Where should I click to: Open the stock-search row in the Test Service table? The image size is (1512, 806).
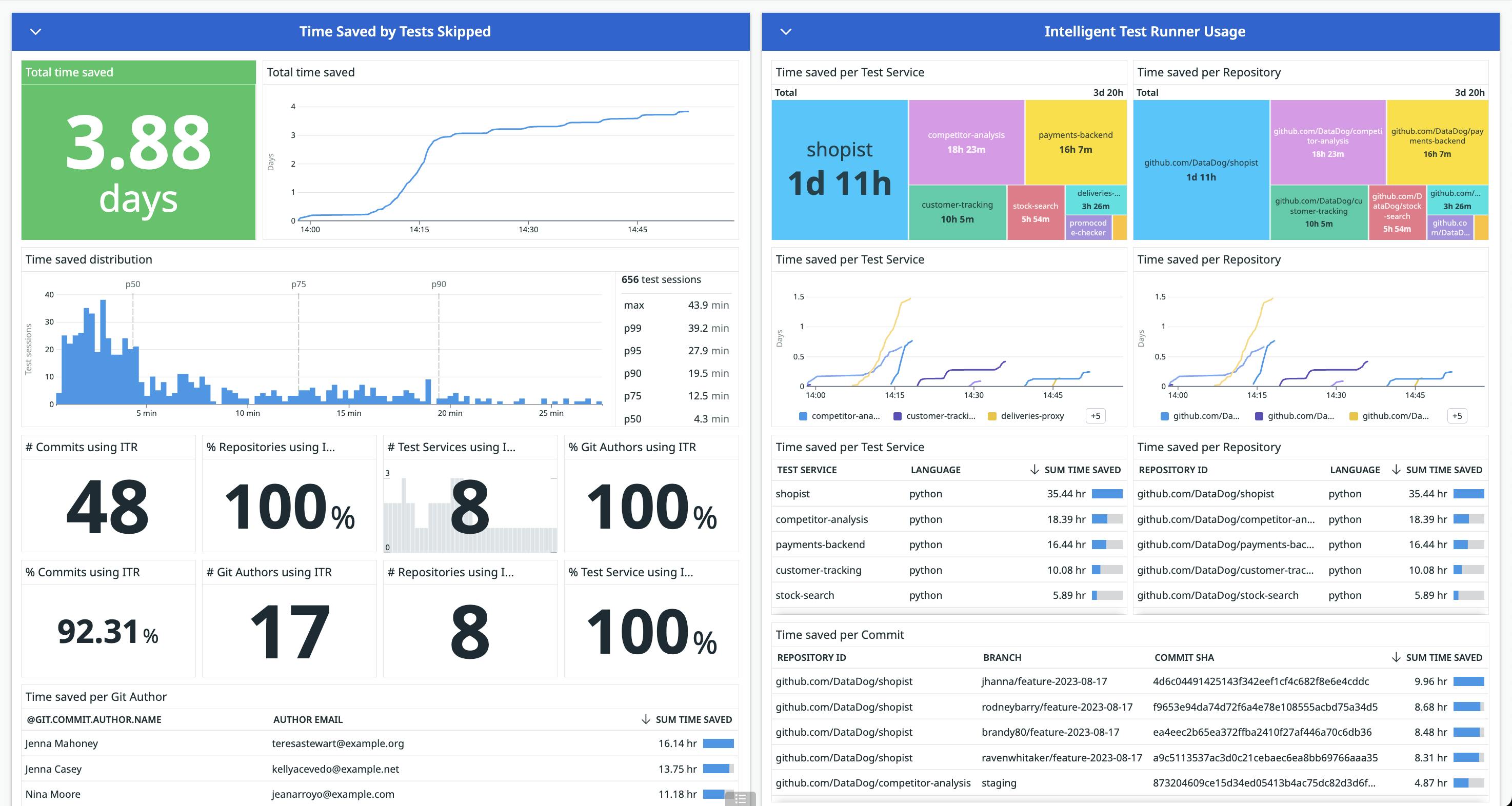(805, 595)
